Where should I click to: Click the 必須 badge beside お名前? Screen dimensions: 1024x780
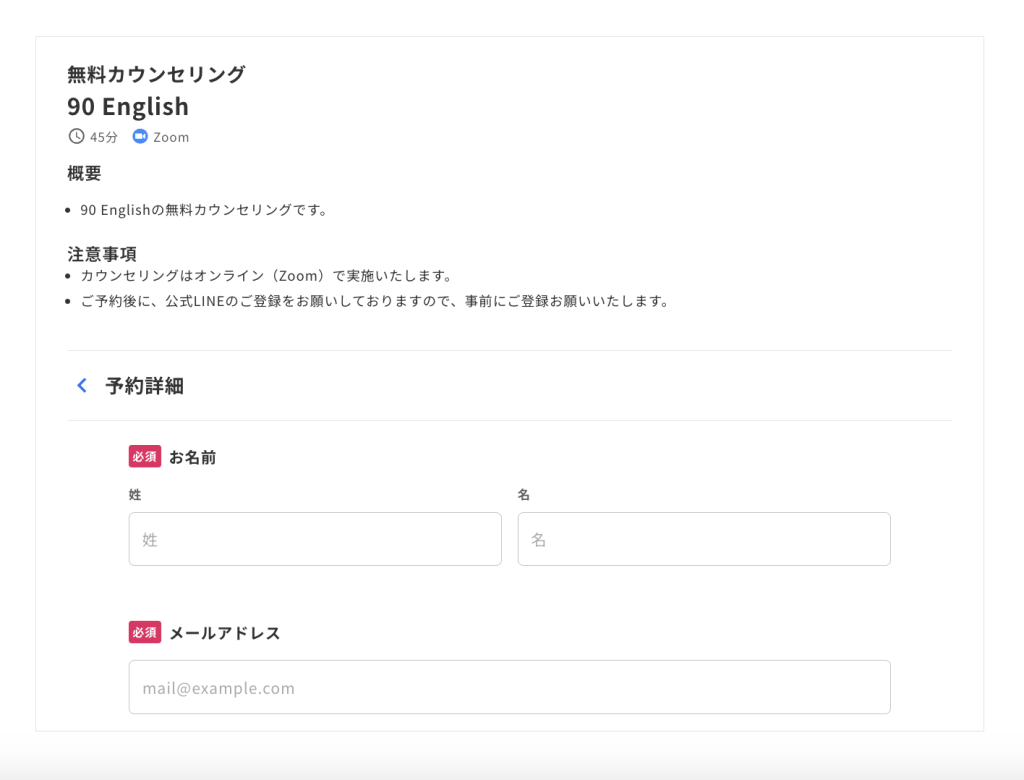pos(144,457)
